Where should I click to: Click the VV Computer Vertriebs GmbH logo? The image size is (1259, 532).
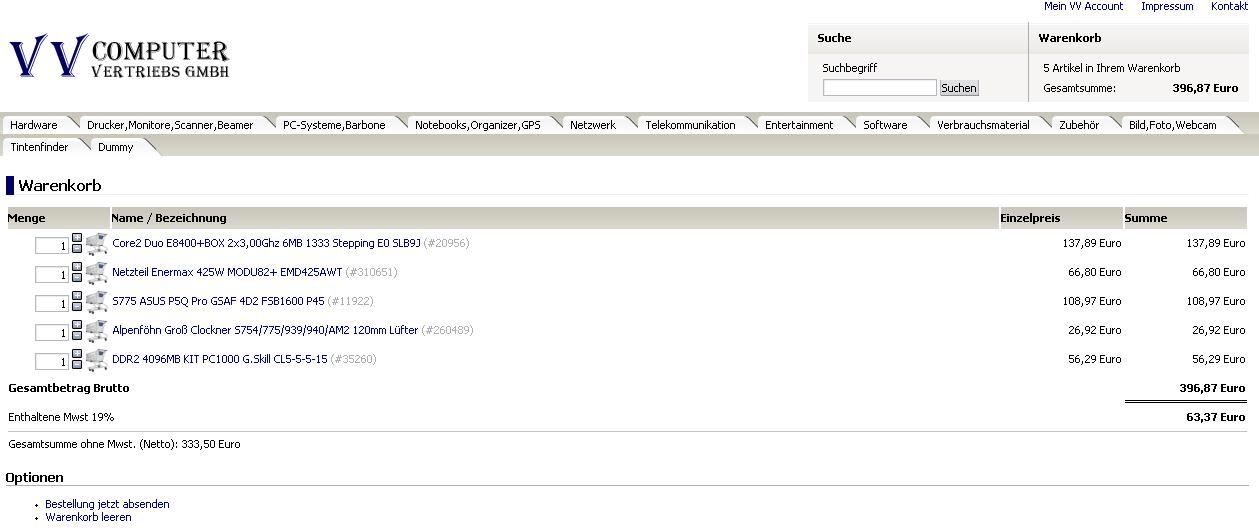pos(119,58)
